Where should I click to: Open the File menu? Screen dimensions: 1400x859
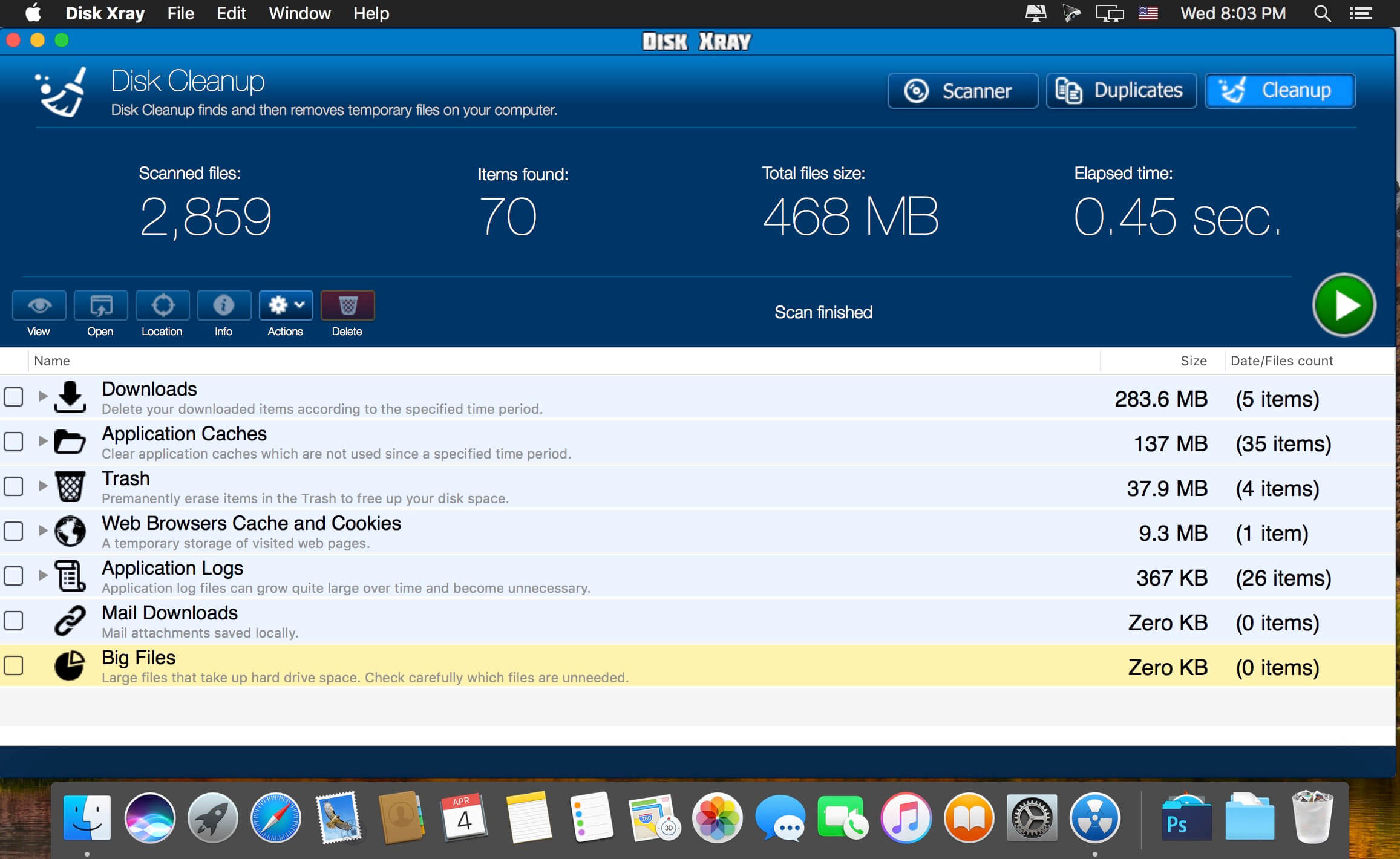180,13
